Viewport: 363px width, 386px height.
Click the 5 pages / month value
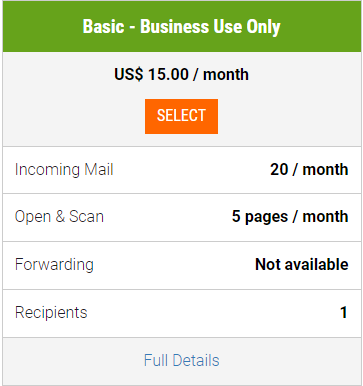pyautogui.click(x=290, y=217)
